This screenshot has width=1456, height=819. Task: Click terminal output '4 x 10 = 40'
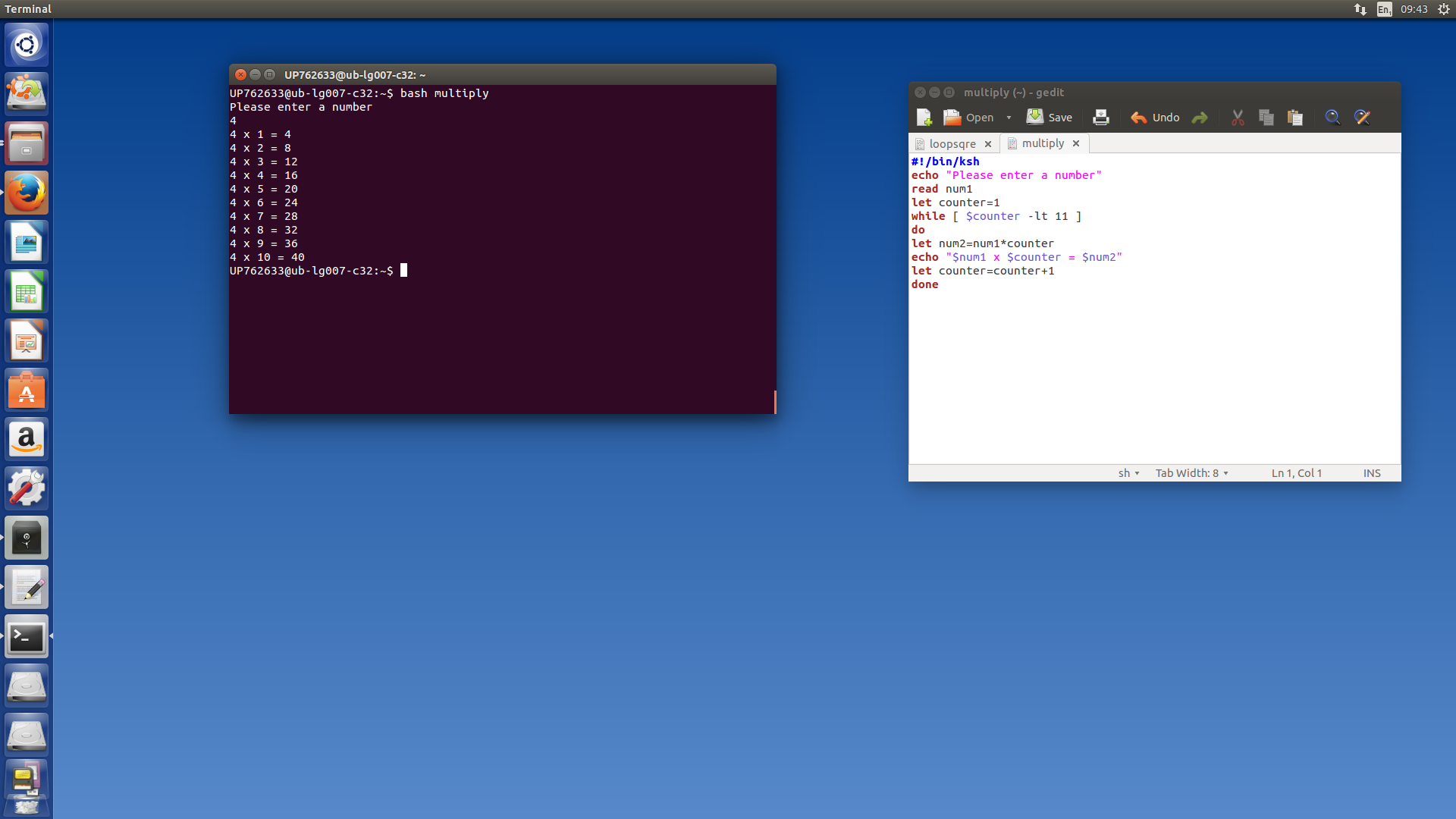click(267, 257)
